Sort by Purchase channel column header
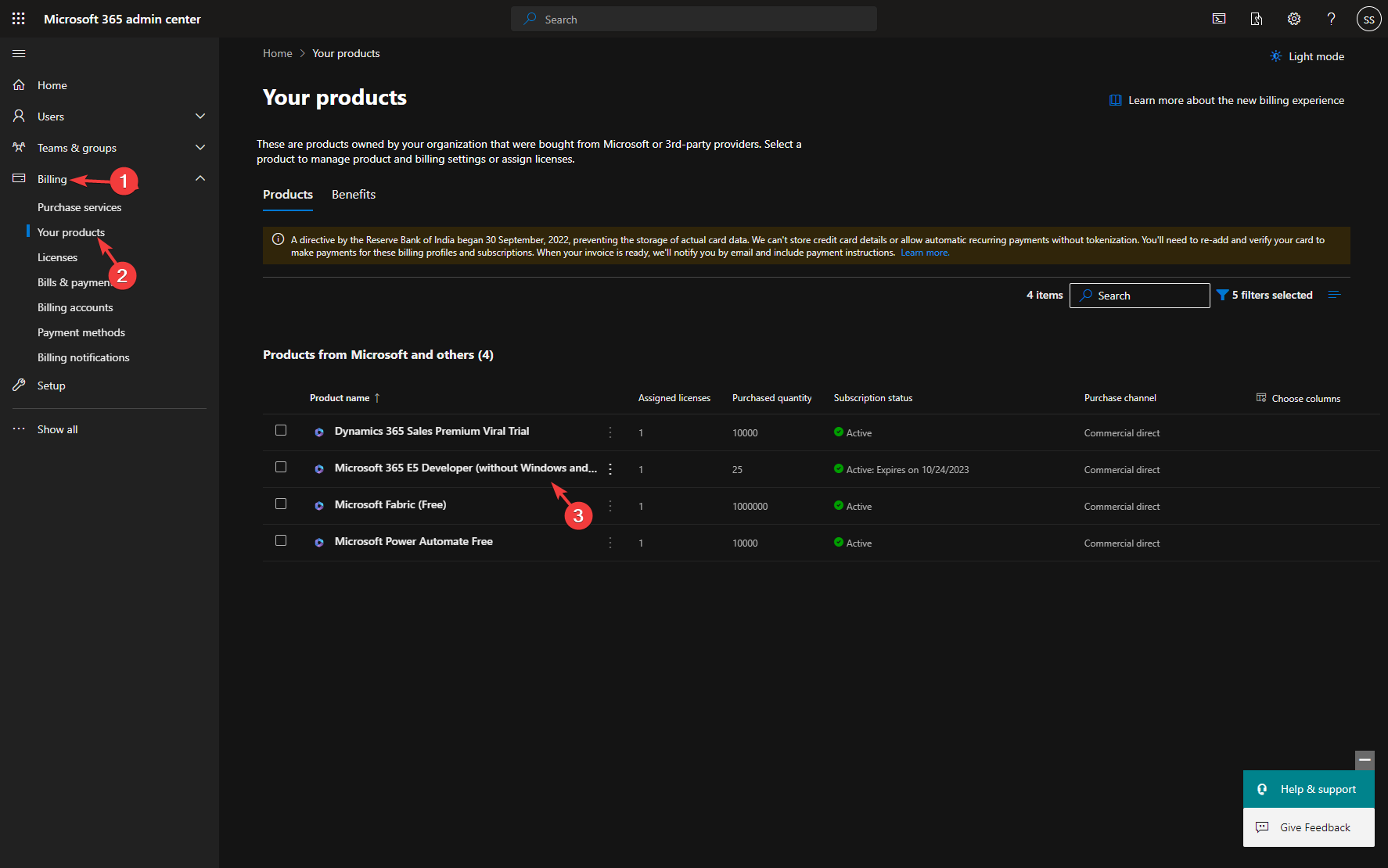The image size is (1388, 868). click(x=1120, y=398)
